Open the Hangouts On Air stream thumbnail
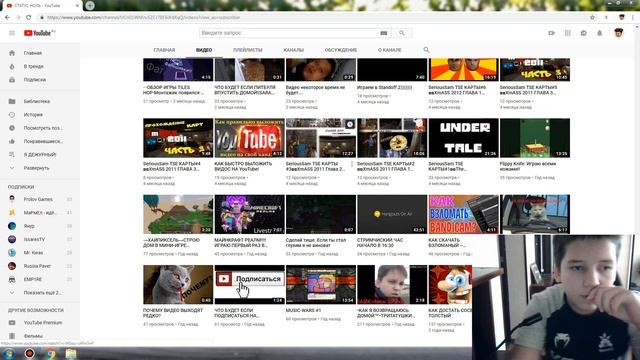The width and height of the screenshot is (640, 360). tap(392, 214)
